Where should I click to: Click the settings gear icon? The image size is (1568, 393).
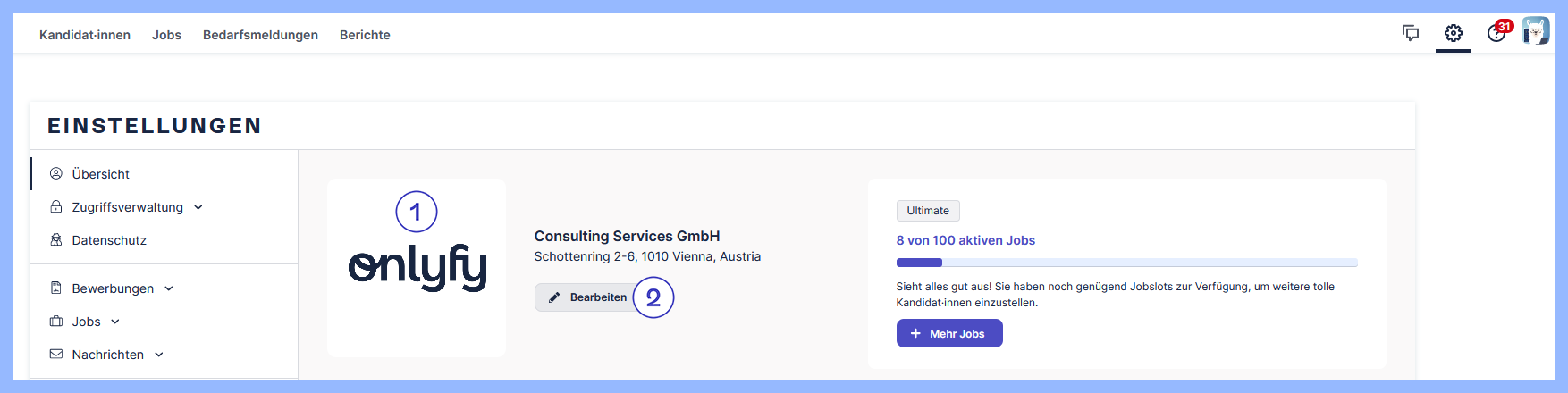click(1454, 33)
